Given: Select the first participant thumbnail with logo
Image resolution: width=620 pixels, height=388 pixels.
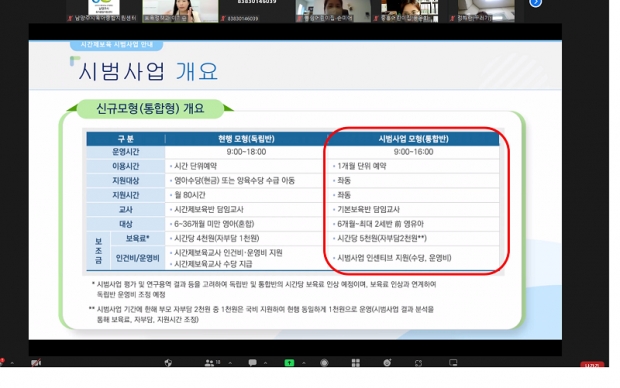Looking at the screenshot, I should pyautogui.click(x=104, y=11).
